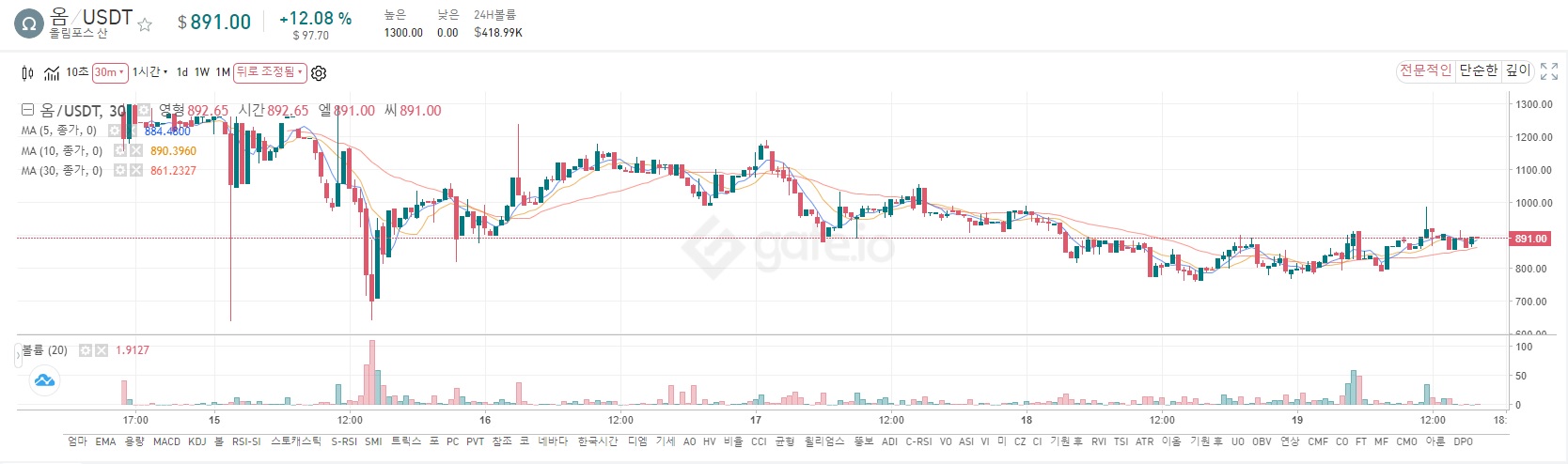
Task: Remove the 볼륨 (20) volume indicator
Action: point(102,350)
